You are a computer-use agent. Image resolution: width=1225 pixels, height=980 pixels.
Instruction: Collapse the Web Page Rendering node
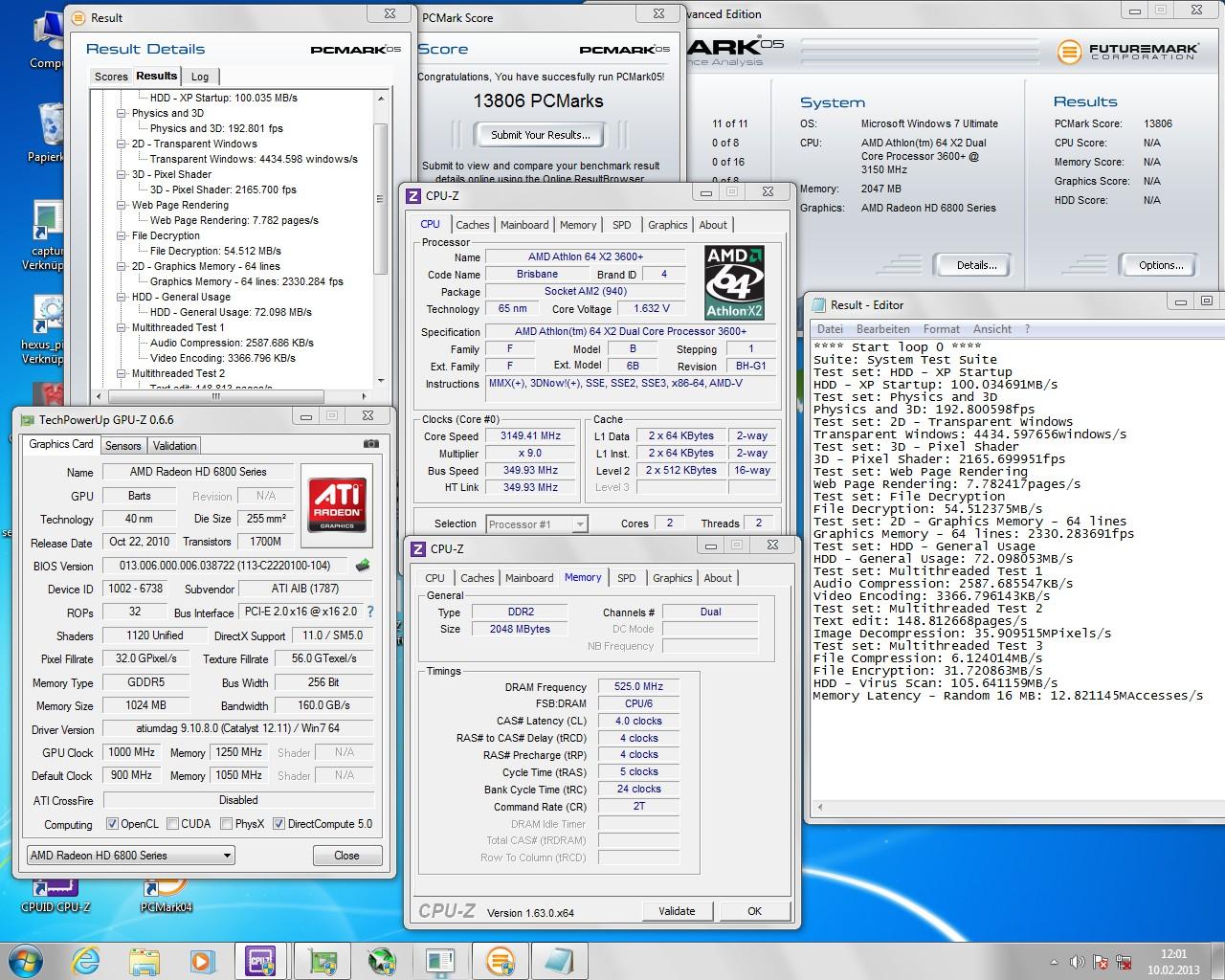click(x=122, y=205)
